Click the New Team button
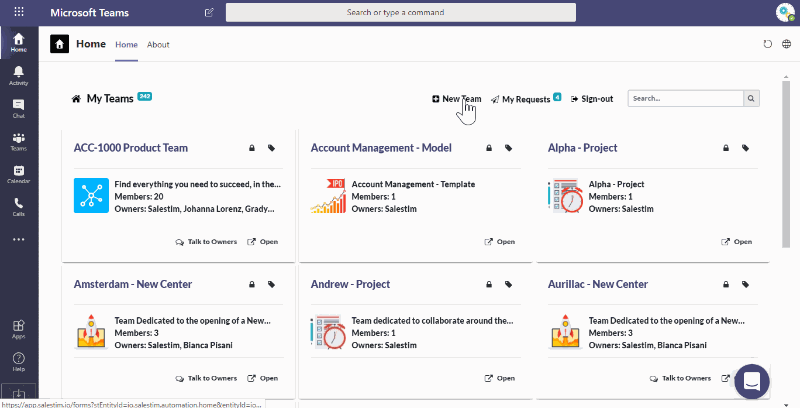This screenshot has width=800, height=408. [456, 99]
